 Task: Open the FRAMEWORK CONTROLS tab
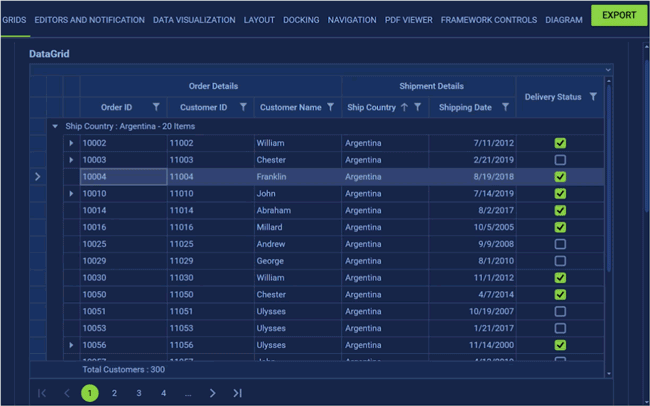tap(489, 20)
